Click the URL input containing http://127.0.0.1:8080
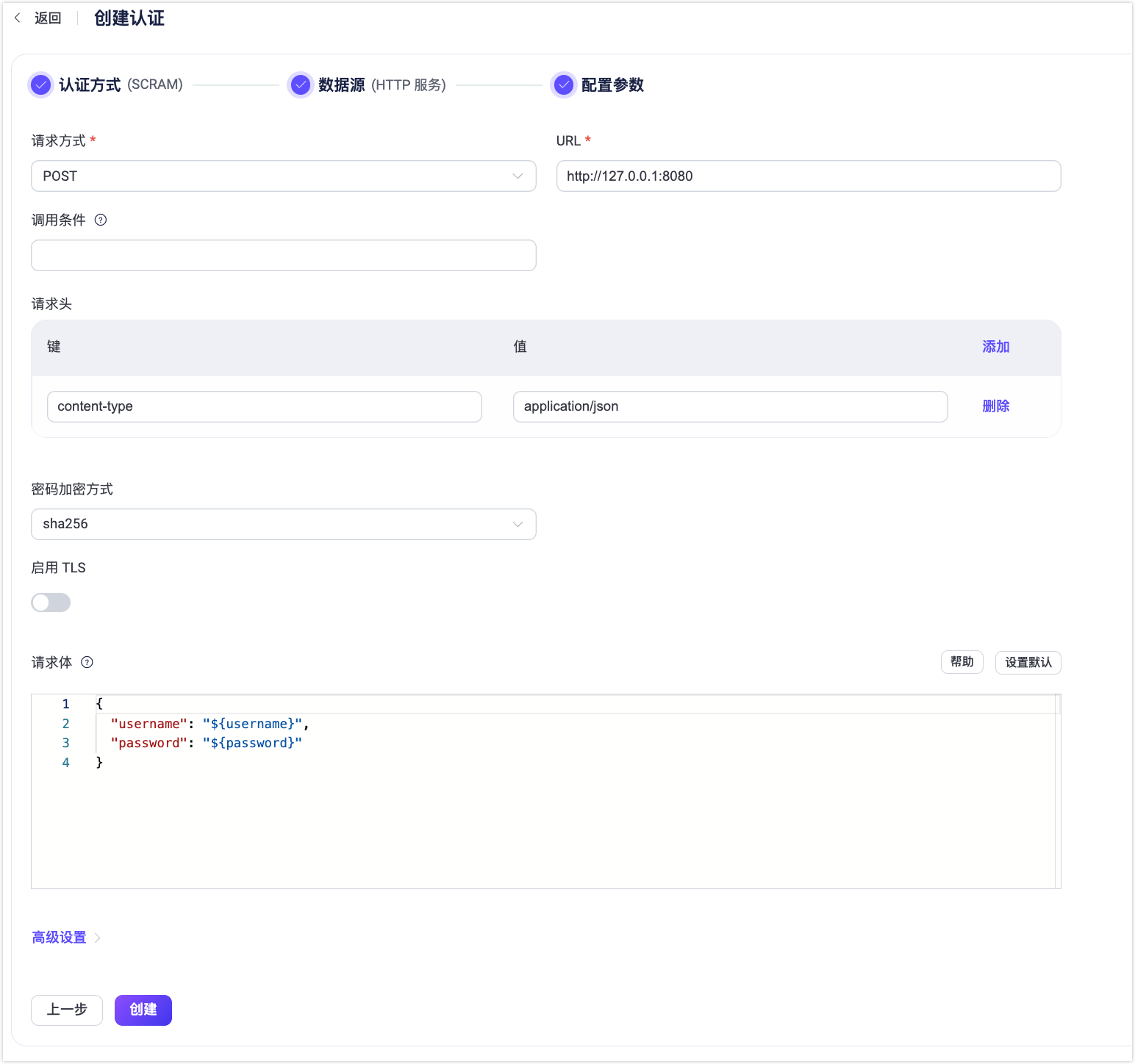The height and width of the screenshot is (1064, 1135). coord(808,176)
